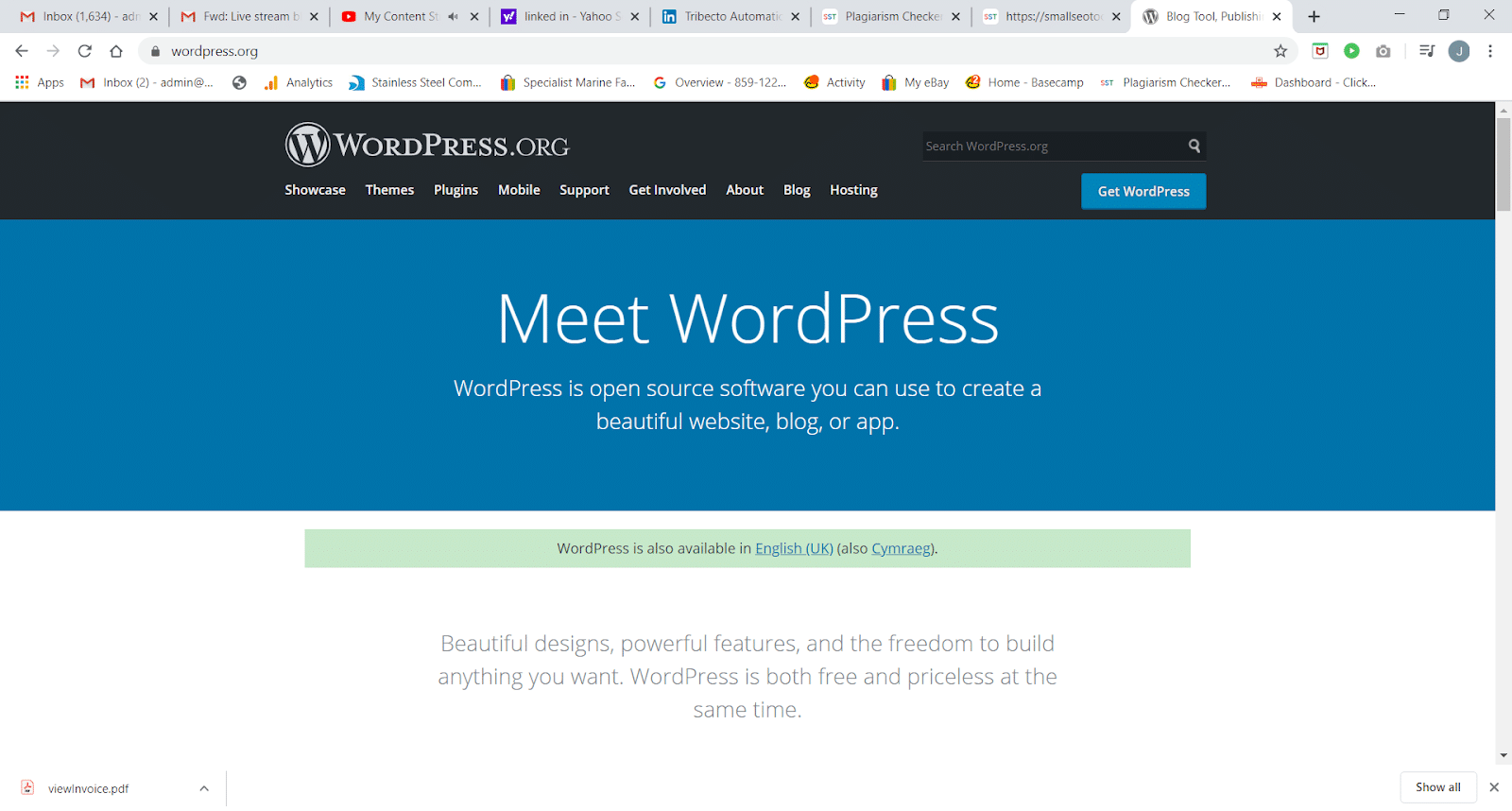Click Show all downloads button
Viewport: 1512px width, 811px height.
(1437, 787)
